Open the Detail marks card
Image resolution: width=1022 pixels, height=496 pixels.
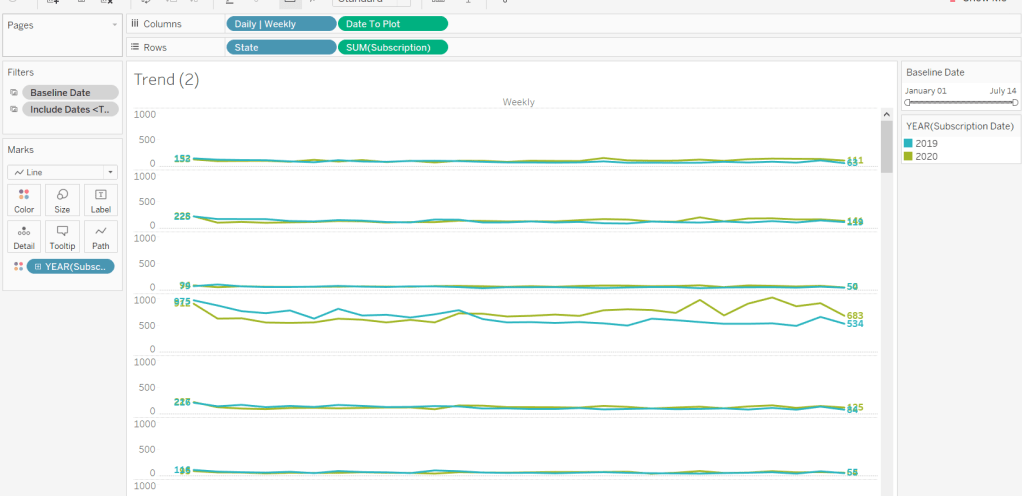point(24,236)
